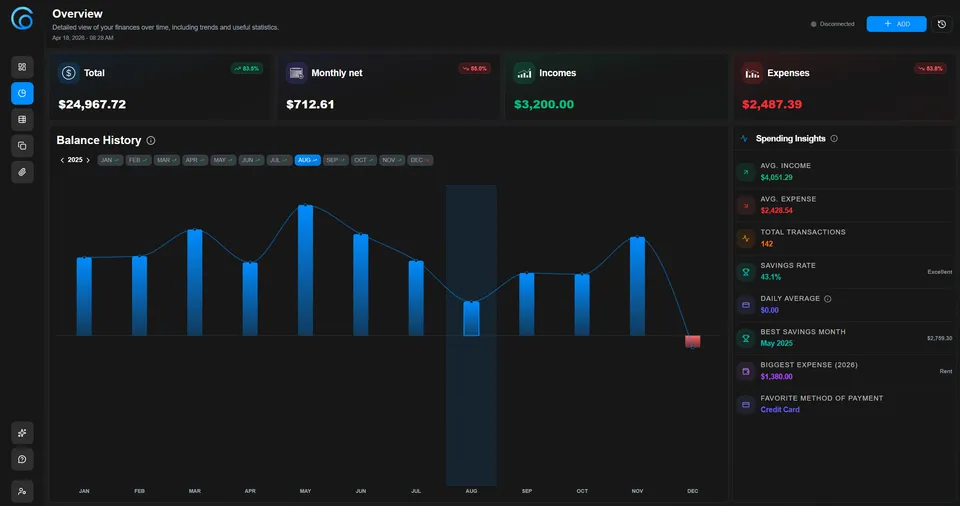The image size is (960, 506).
Task: Click the August bar in chart
Action: coord(471,318)
